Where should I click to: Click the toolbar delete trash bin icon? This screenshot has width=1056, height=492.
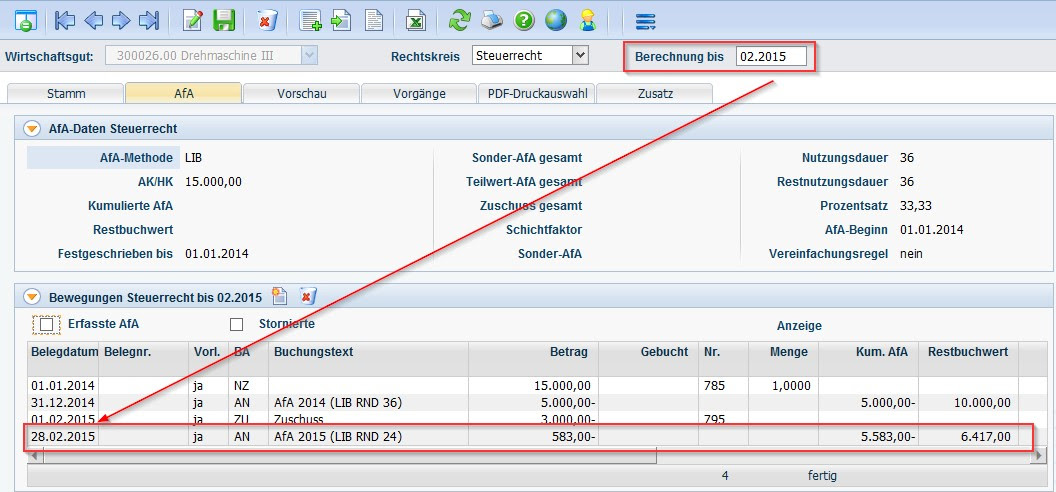click(267, 21)
